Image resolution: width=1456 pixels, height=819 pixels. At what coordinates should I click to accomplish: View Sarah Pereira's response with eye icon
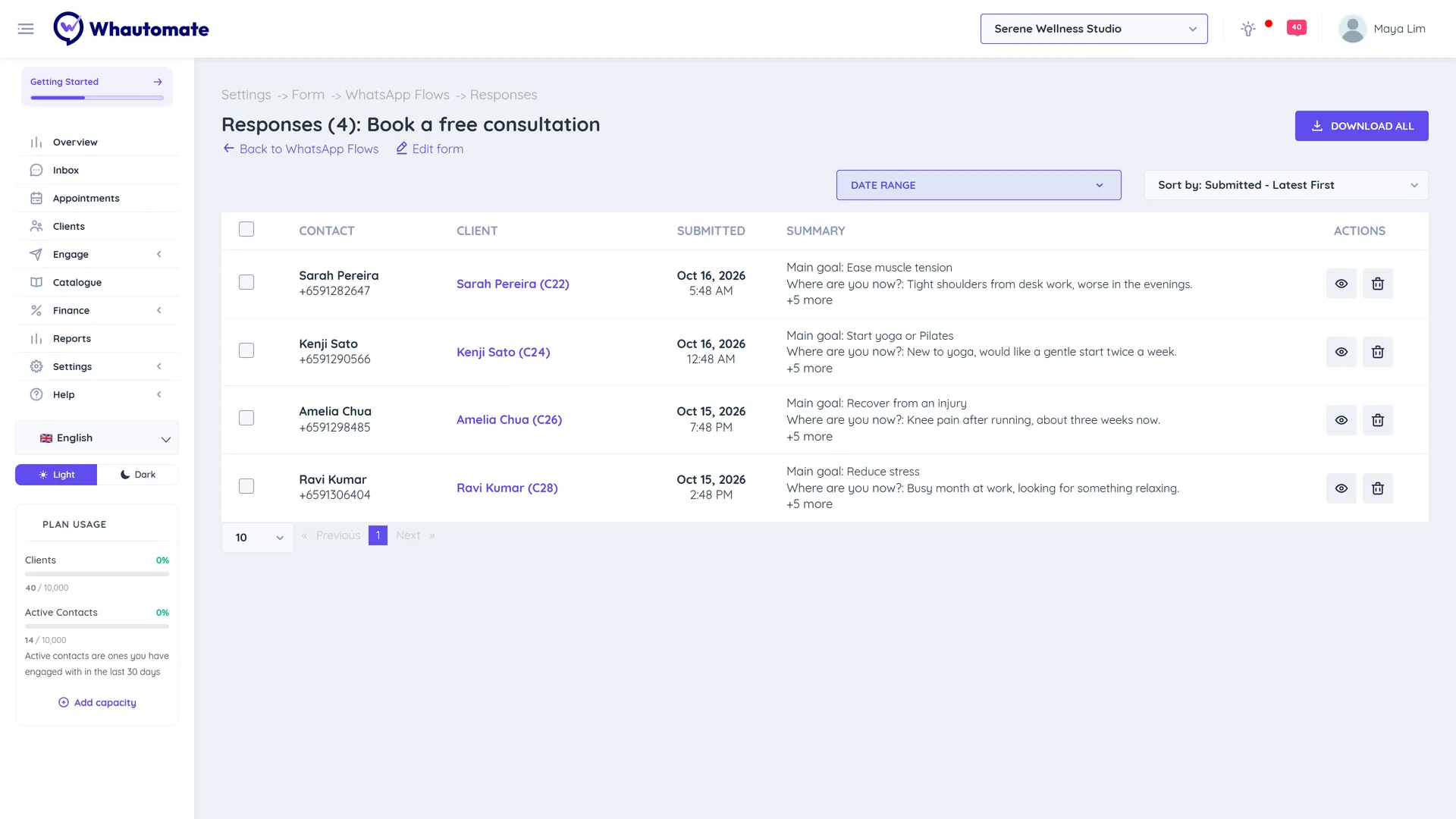point(1341,284)
